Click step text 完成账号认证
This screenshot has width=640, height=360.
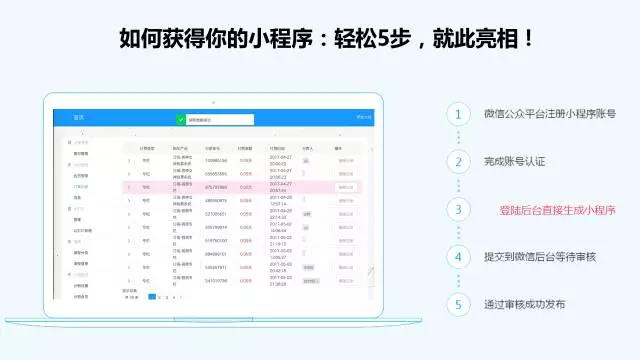pos(514,162)
